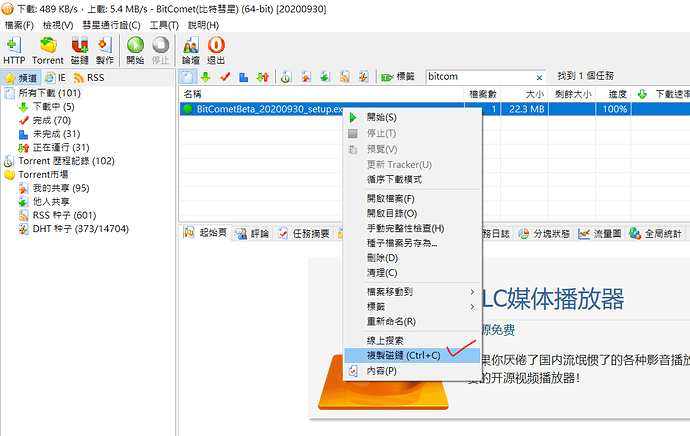The image size is (690, 436).
Task: Open the 彗星通行證(C) menu
Action: click(111, 25)
